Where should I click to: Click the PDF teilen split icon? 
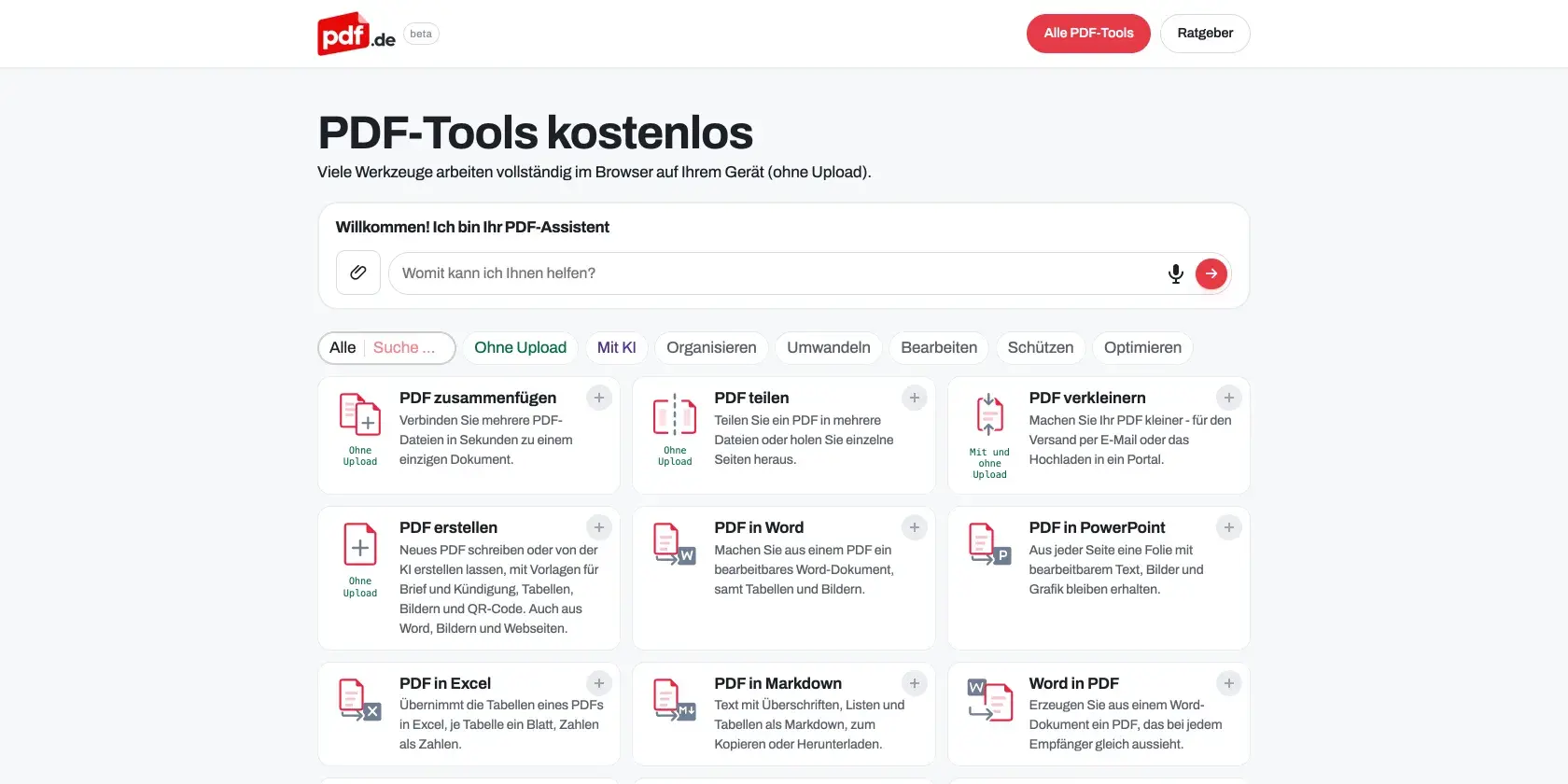tap(675, 415)
